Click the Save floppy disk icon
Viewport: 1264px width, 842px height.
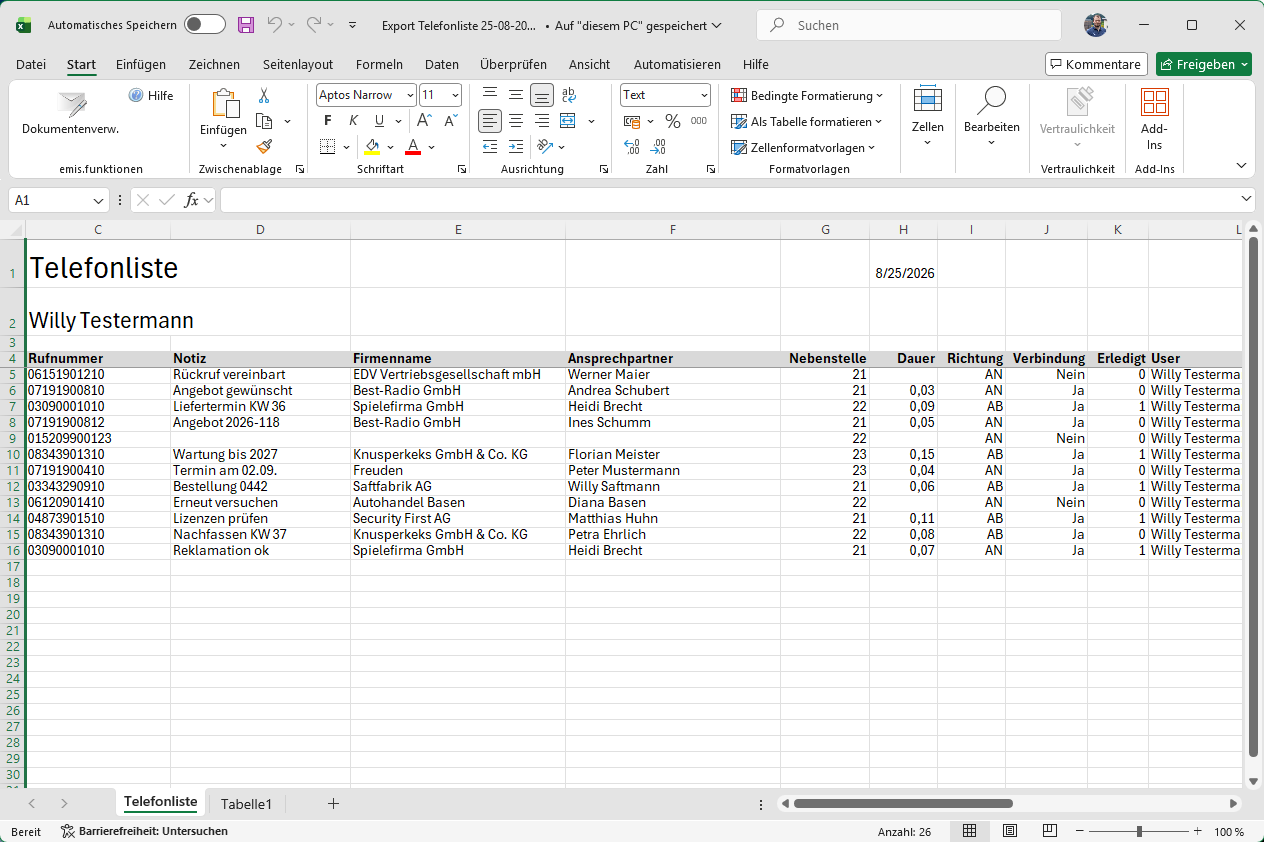click(246, 24)
